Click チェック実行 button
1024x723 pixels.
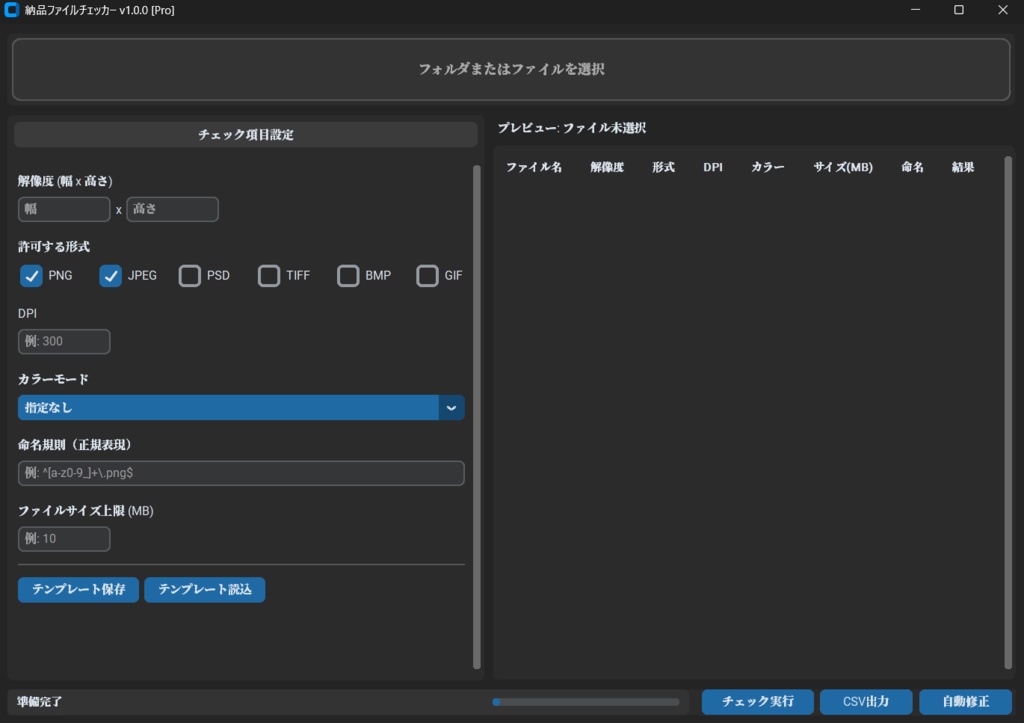[x=758, y=701]
